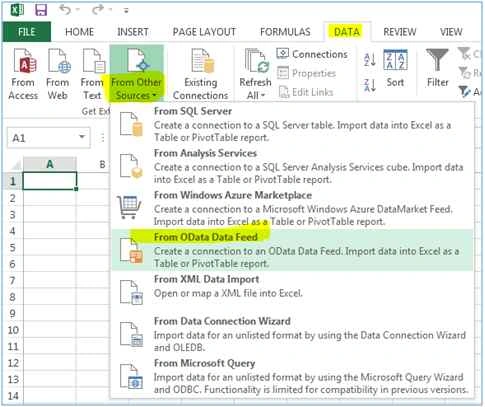Open the Sort dialog icon
This screenshot has width=485, height=407.
tap(395, 60)
